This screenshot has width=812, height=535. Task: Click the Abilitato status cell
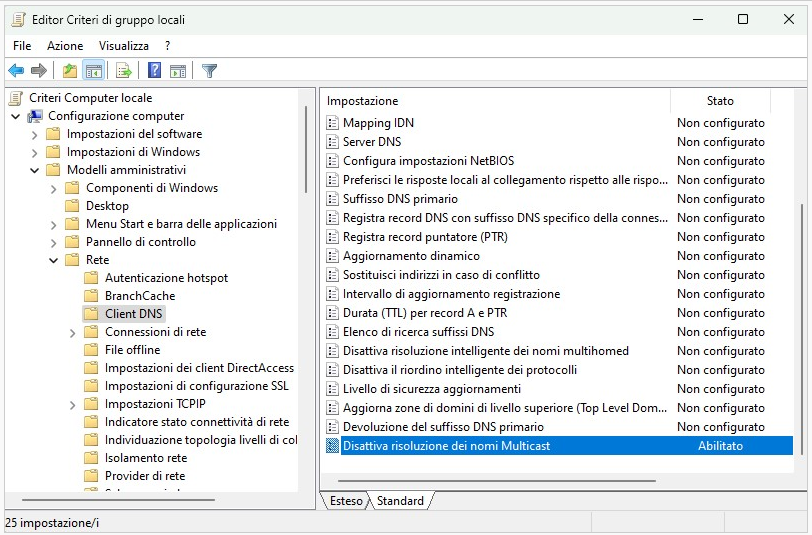(x=720, y=446)
